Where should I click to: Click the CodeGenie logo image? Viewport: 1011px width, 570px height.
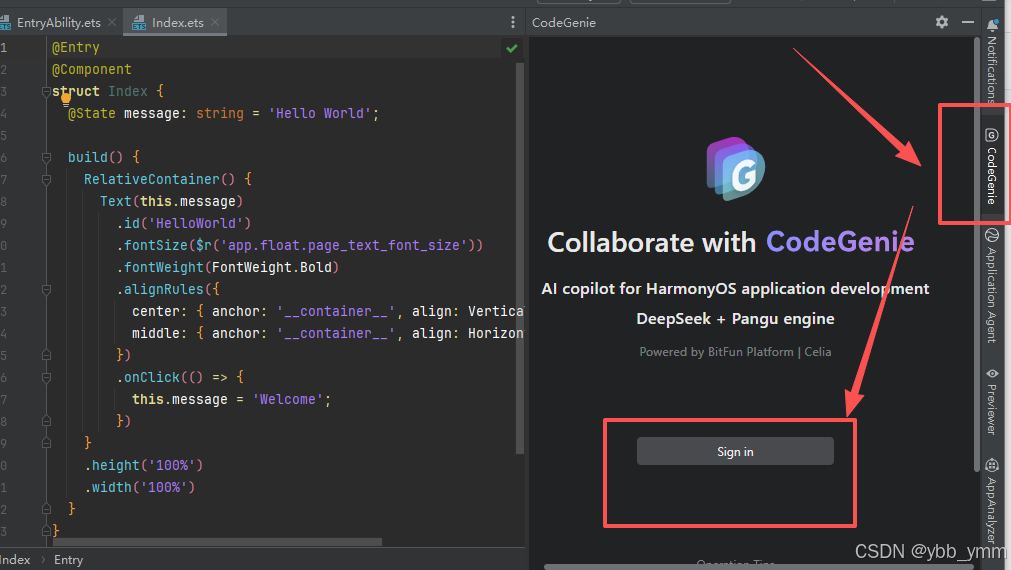(x=736, y=168)
